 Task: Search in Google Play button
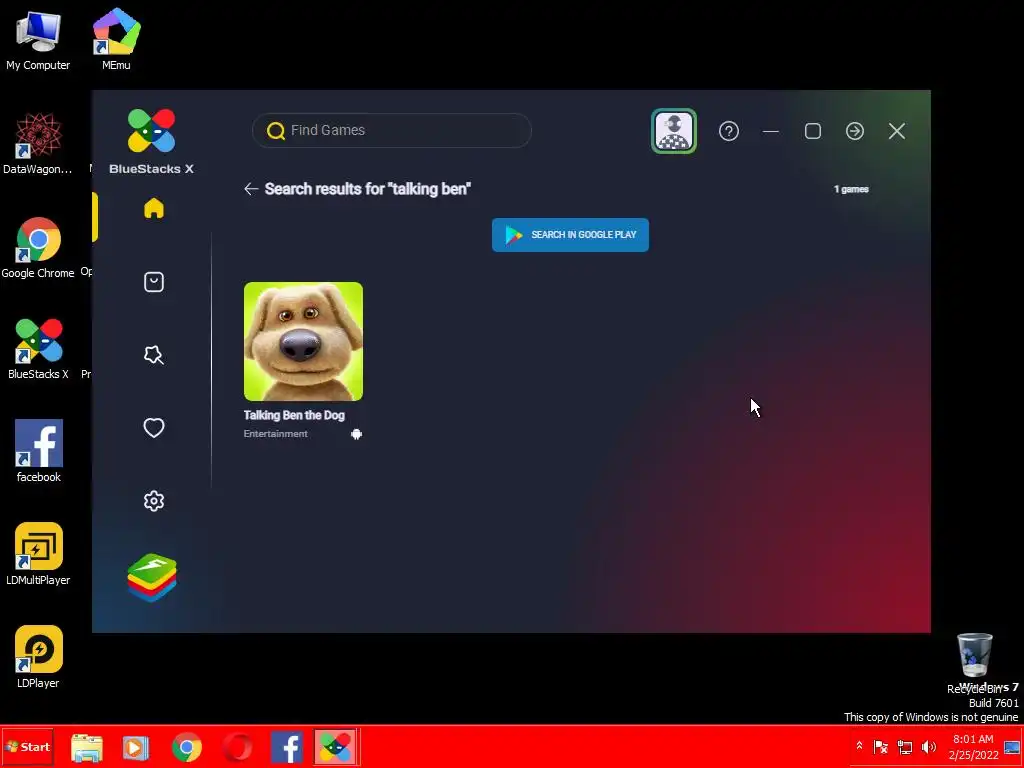(570, 234)
